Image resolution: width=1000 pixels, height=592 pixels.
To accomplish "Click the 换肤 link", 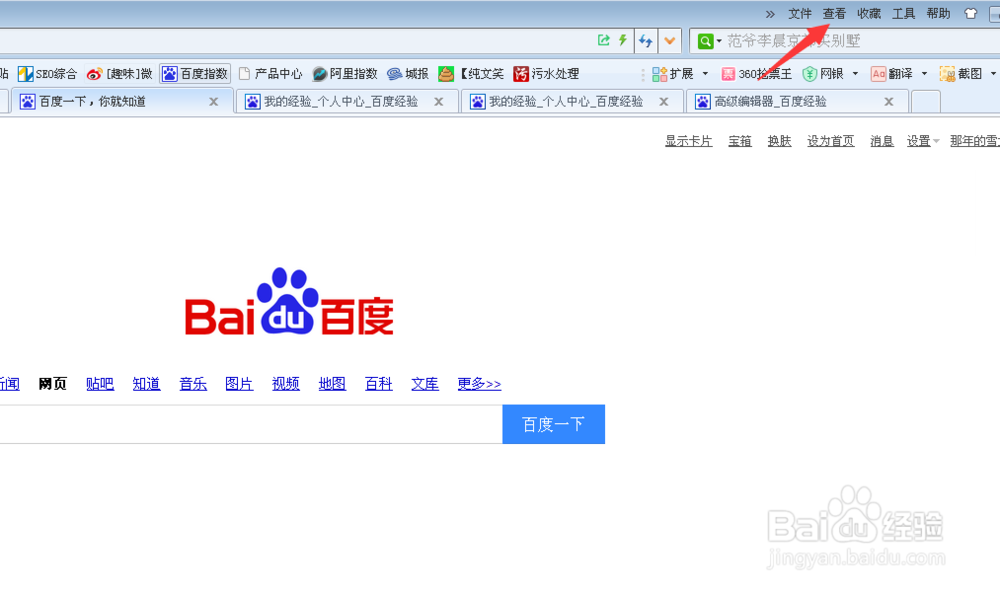I will (x=779, y=141).
